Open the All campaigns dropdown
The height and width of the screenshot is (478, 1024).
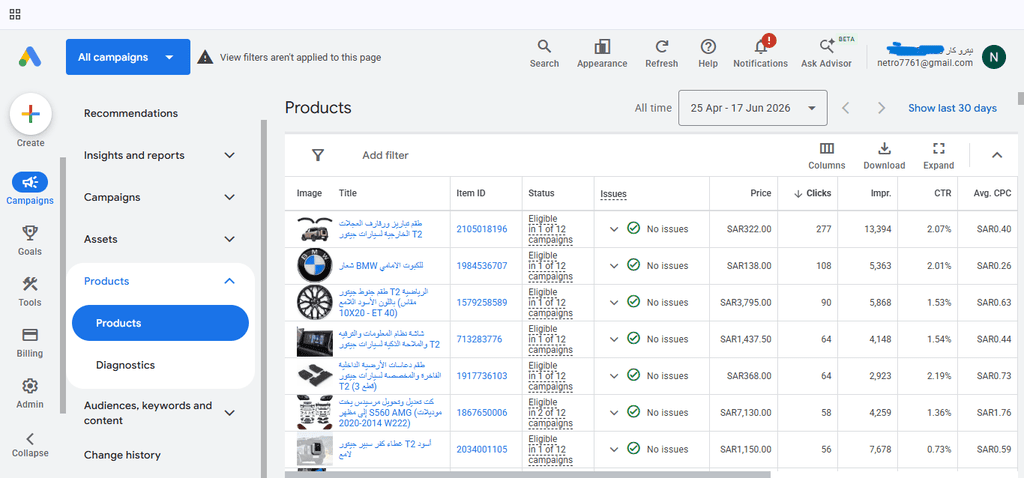point(128,57)
